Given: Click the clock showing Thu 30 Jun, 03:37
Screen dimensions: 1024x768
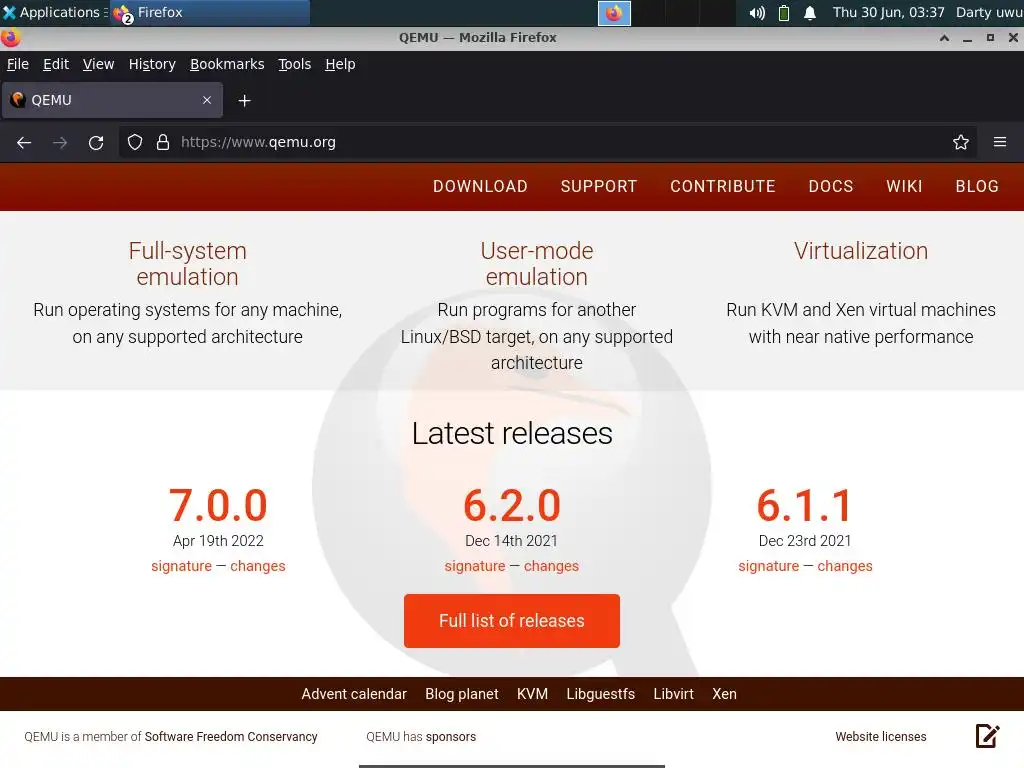Looking at the screenshot, I should 889,12.
